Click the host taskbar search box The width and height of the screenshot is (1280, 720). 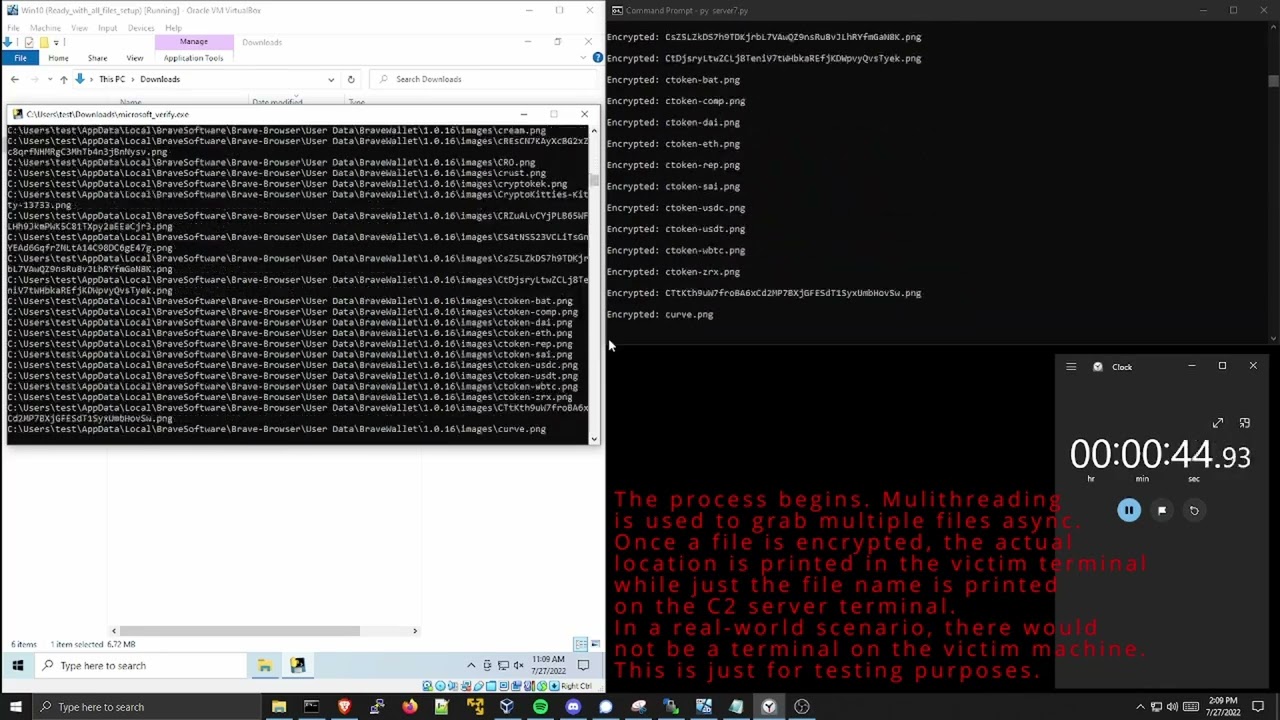coord(145,707)
